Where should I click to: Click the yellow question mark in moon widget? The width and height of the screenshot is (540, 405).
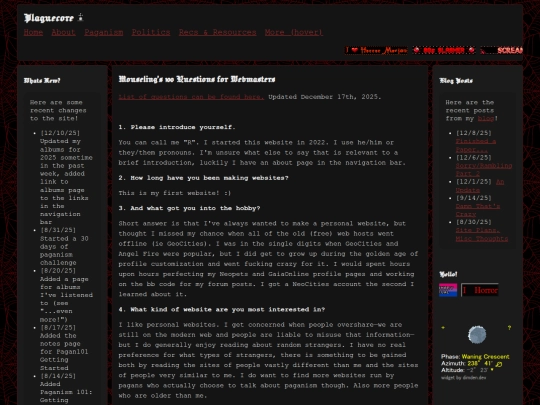pyautogui.click(x=509, y=328)
